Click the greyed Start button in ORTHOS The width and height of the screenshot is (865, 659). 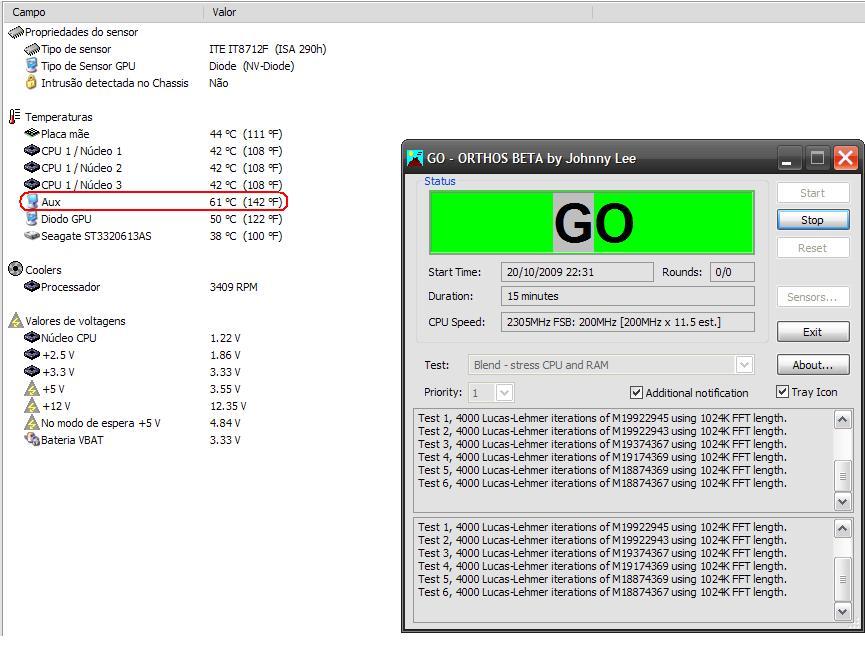click(x=813, y=193)
